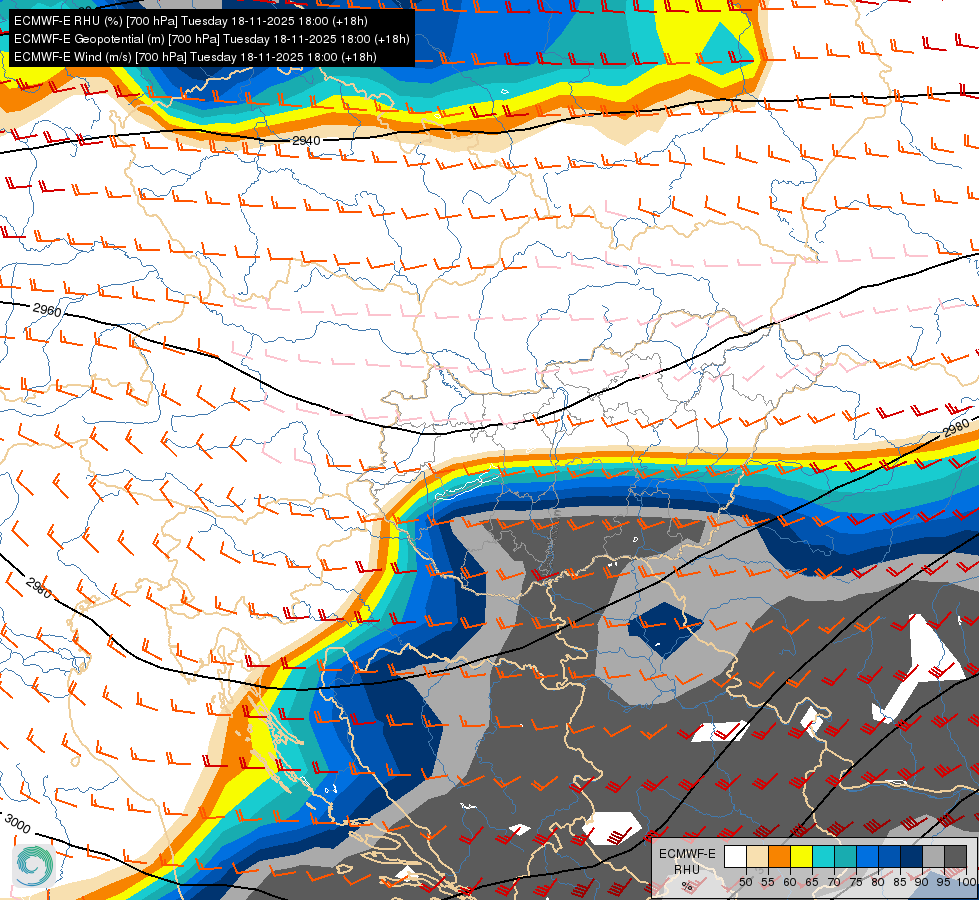
Task: Click the 95 legend tick value
Action: (943, 882)
